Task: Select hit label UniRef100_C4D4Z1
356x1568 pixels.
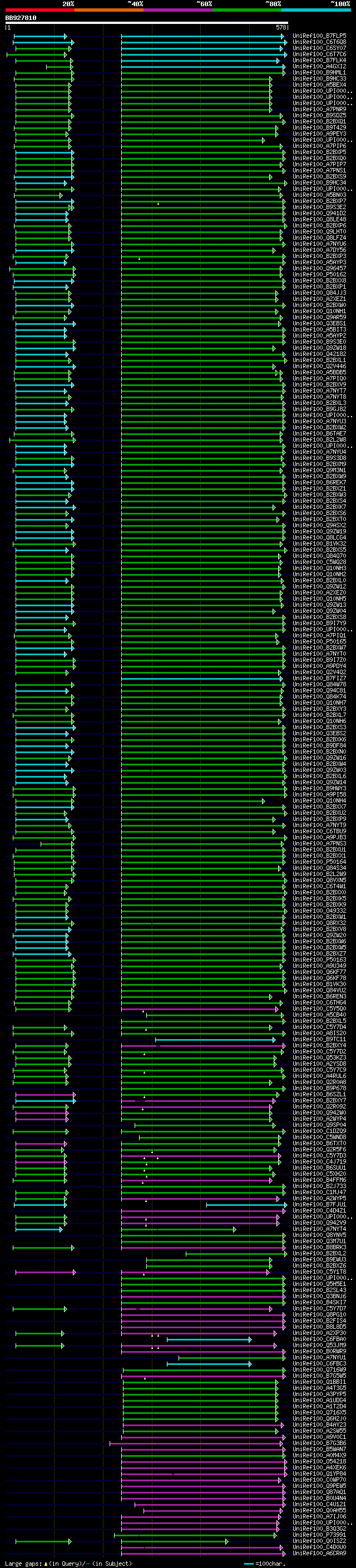Action: tap(319, 1211)
